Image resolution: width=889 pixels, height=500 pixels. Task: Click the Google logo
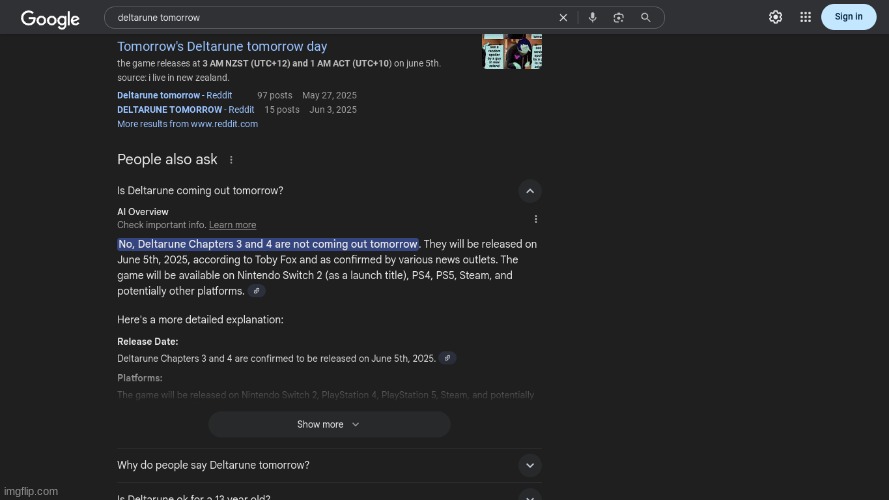coord(50,19)
